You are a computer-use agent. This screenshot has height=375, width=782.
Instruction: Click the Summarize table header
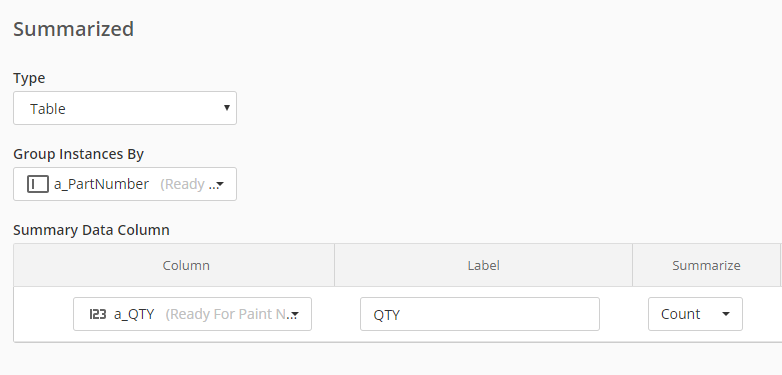(x=706, y=265)
